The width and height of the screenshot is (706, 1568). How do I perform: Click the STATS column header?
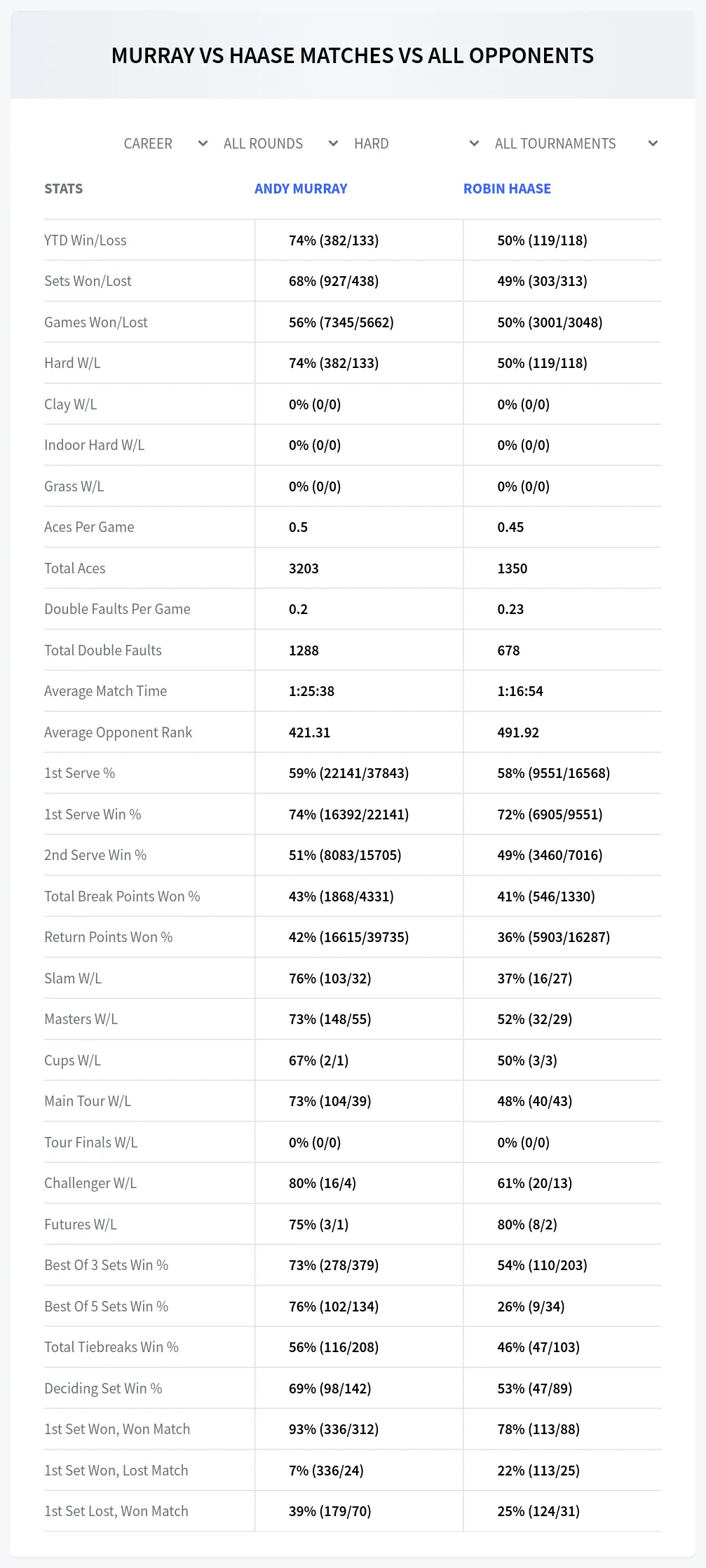[x=63, y=189]
